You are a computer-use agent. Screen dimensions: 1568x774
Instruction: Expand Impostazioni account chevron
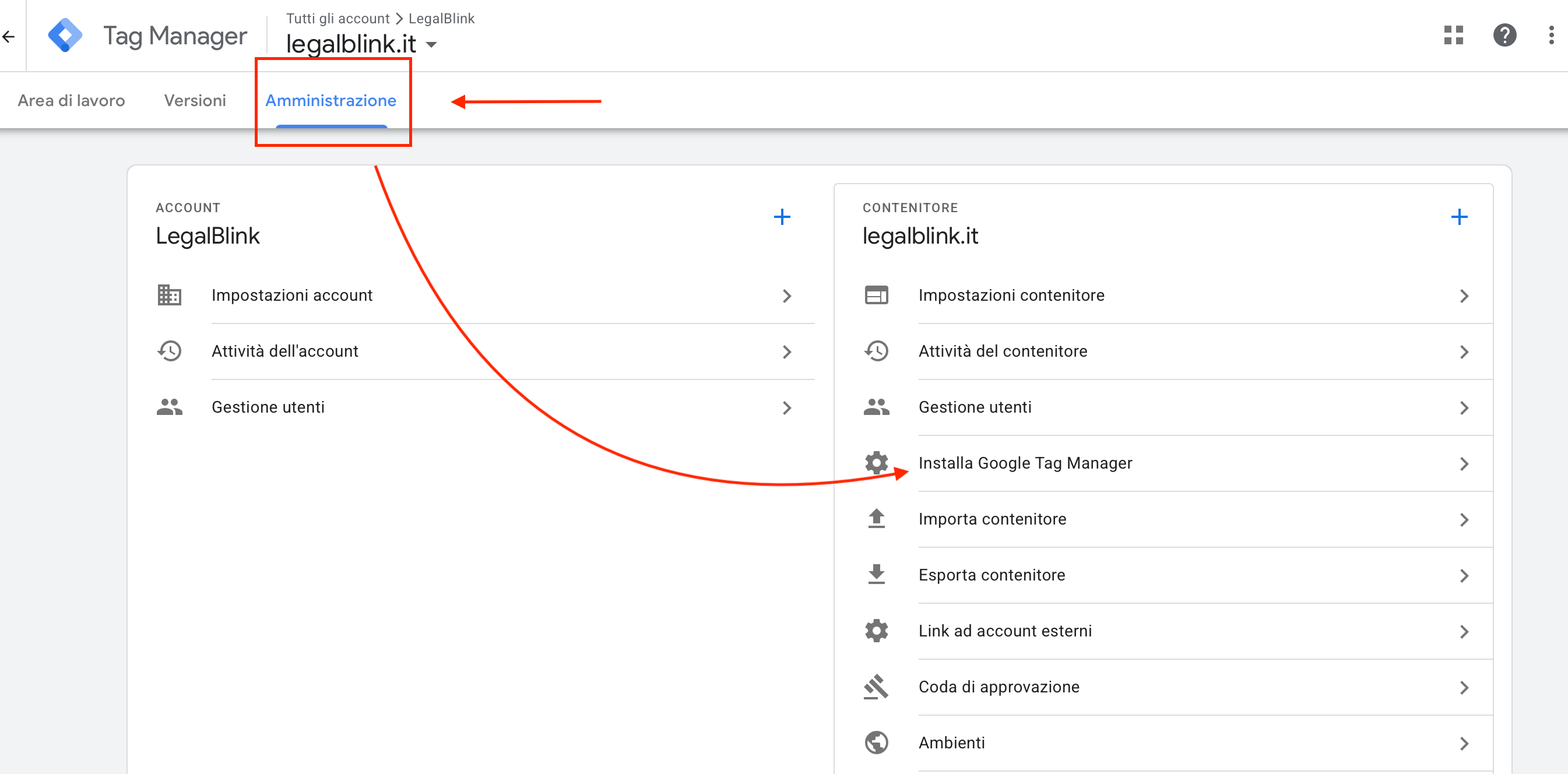787,296
